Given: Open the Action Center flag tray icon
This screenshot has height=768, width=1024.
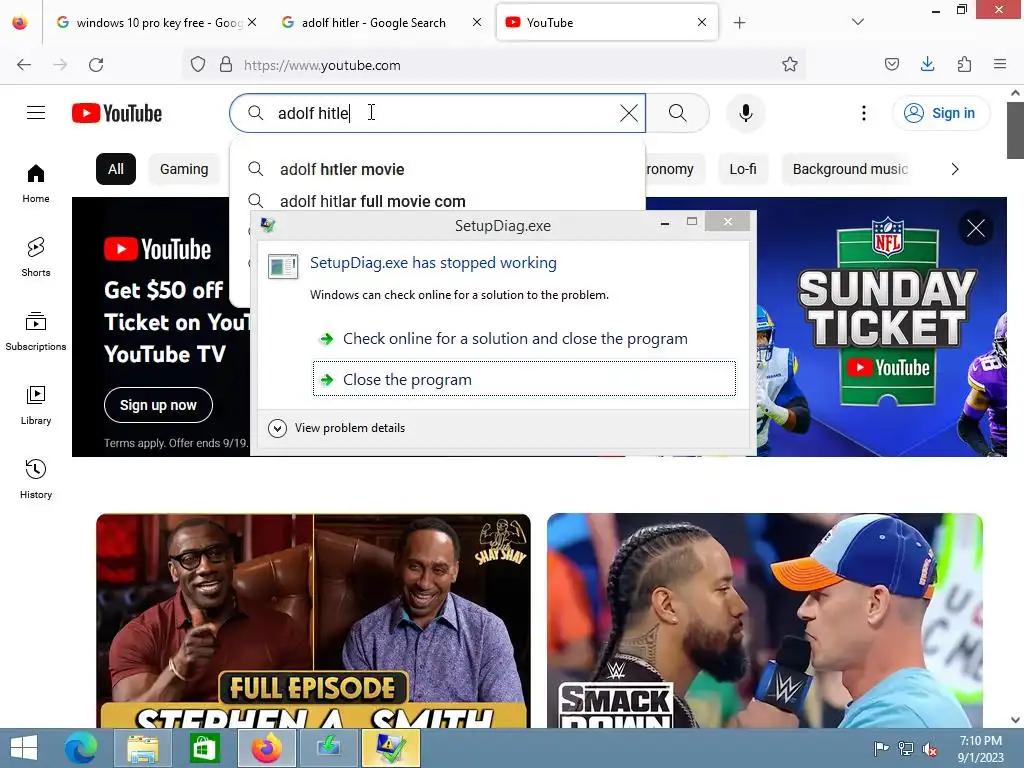Looking at the screenshot, I should coord(880,749).
